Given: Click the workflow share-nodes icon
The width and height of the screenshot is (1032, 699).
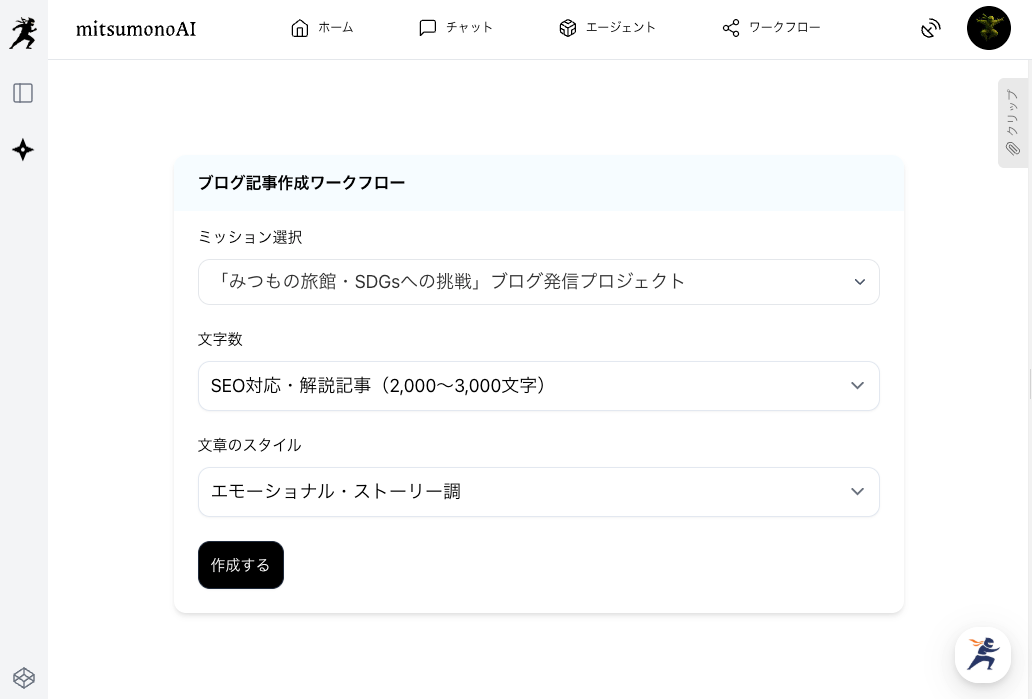Looking at the screenshot, I should pos(731,28).
